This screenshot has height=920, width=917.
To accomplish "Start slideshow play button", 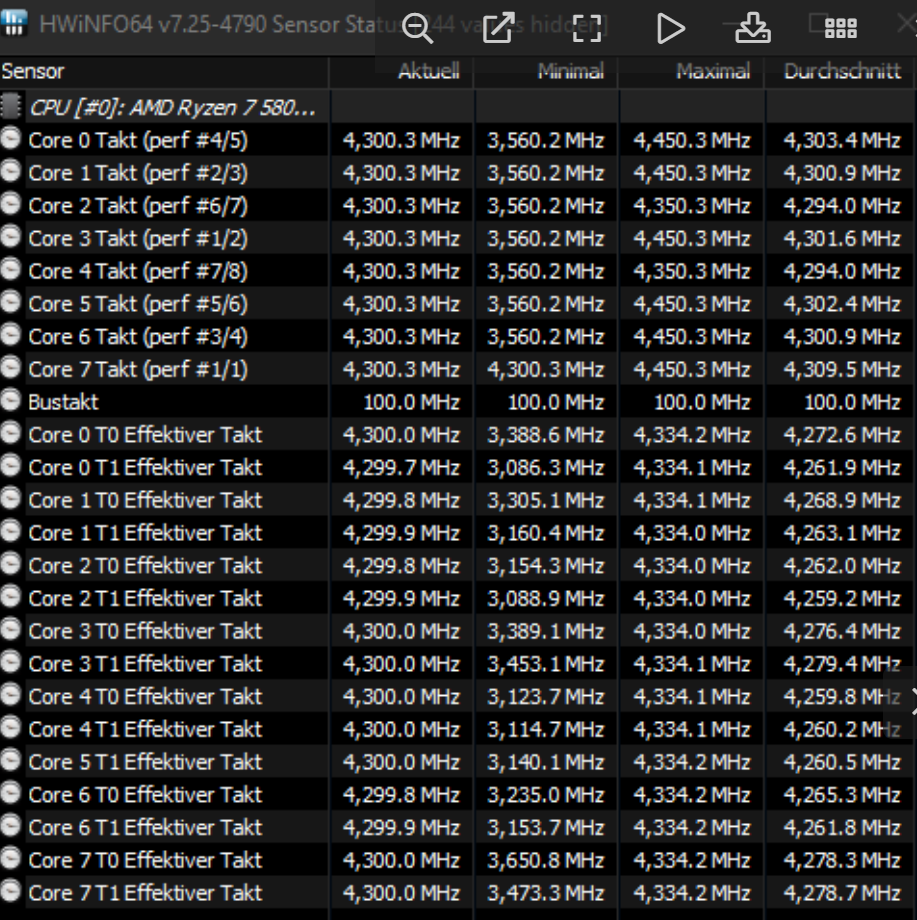I will point(671,28).
